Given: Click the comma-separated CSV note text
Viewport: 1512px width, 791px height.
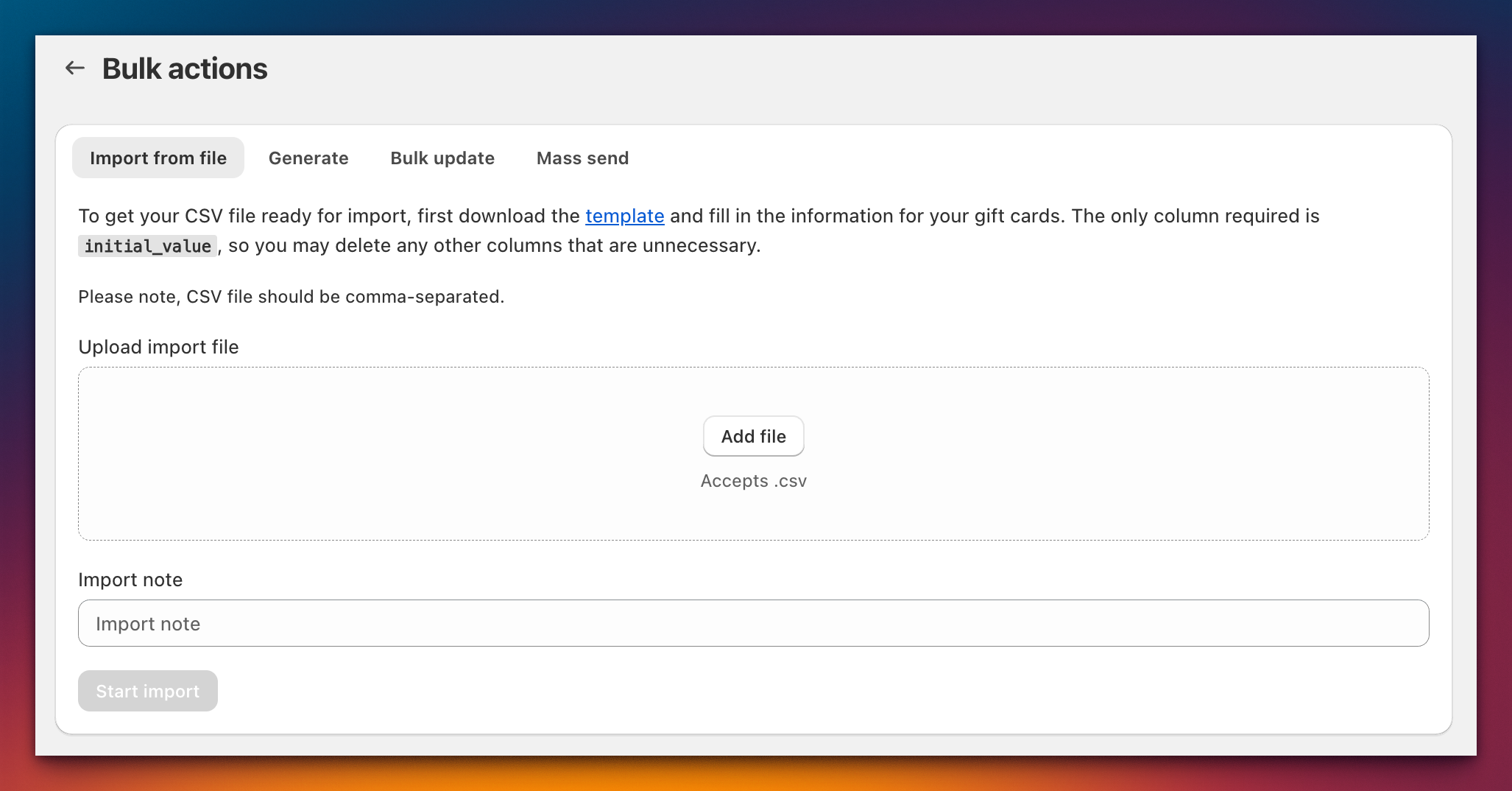Looking at the screenshot, I should 292,297.
